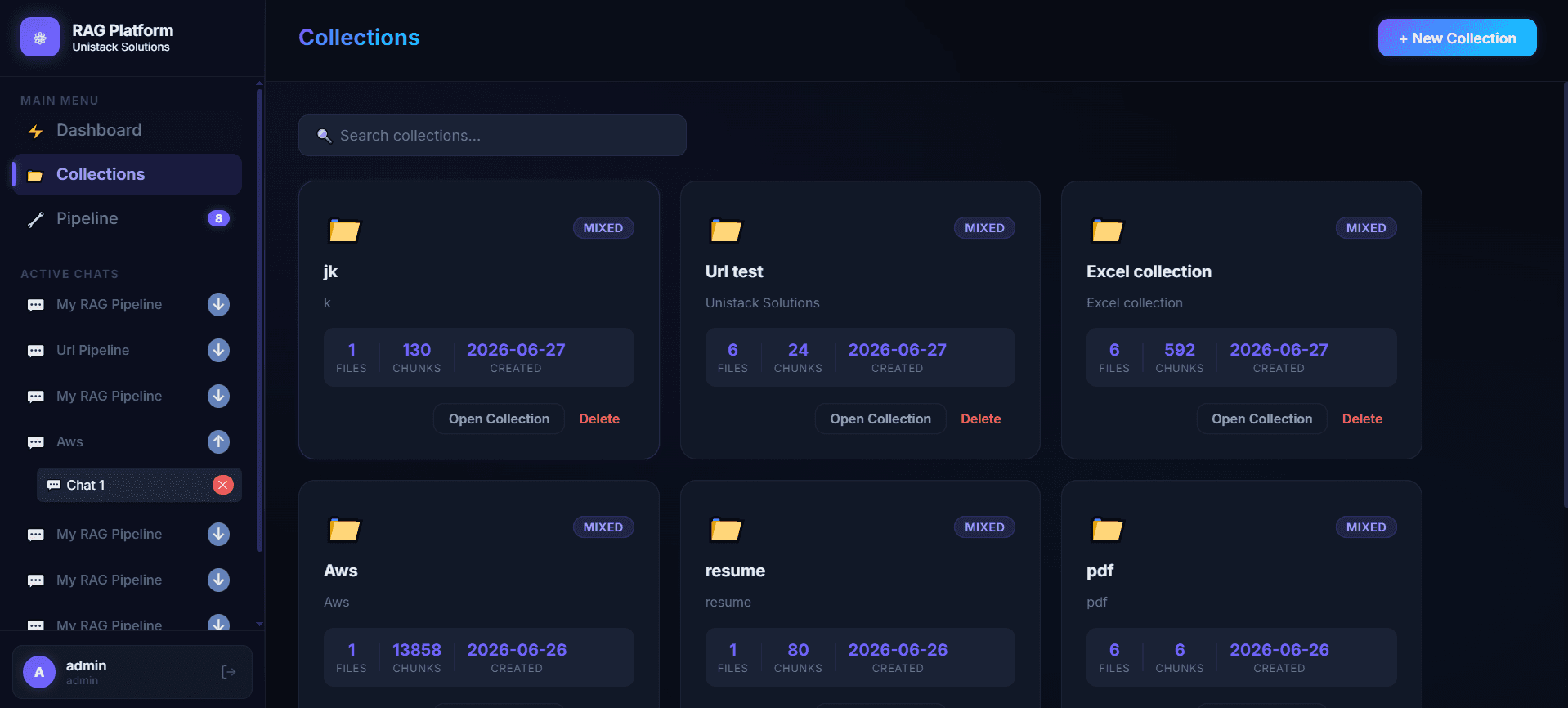Click the pdf card title
The image size is (1568, 708).
click(x=1100, y=571)
